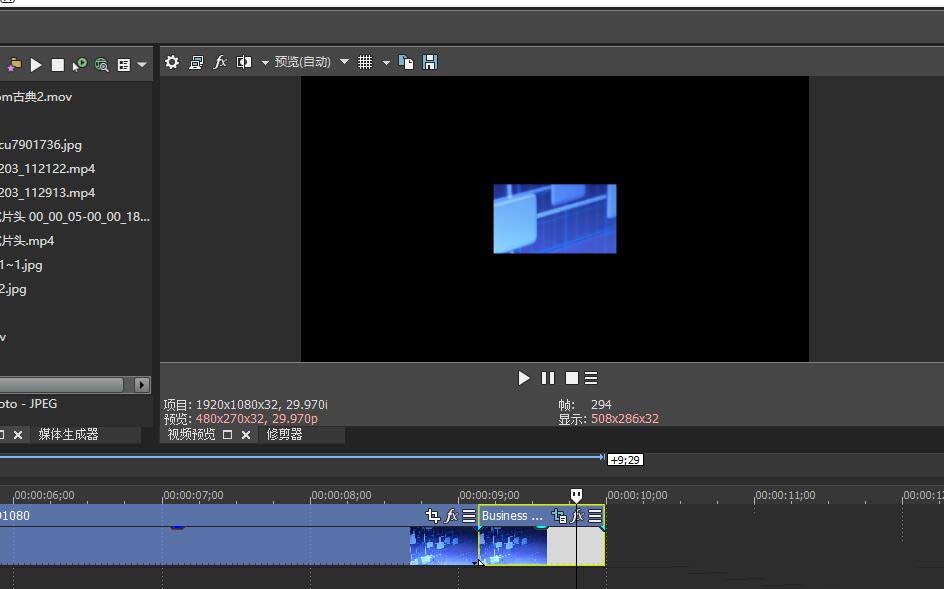Enable split-screen view in preview toolbar
Screen dimensions: 944x589
[x=243, y=62]
